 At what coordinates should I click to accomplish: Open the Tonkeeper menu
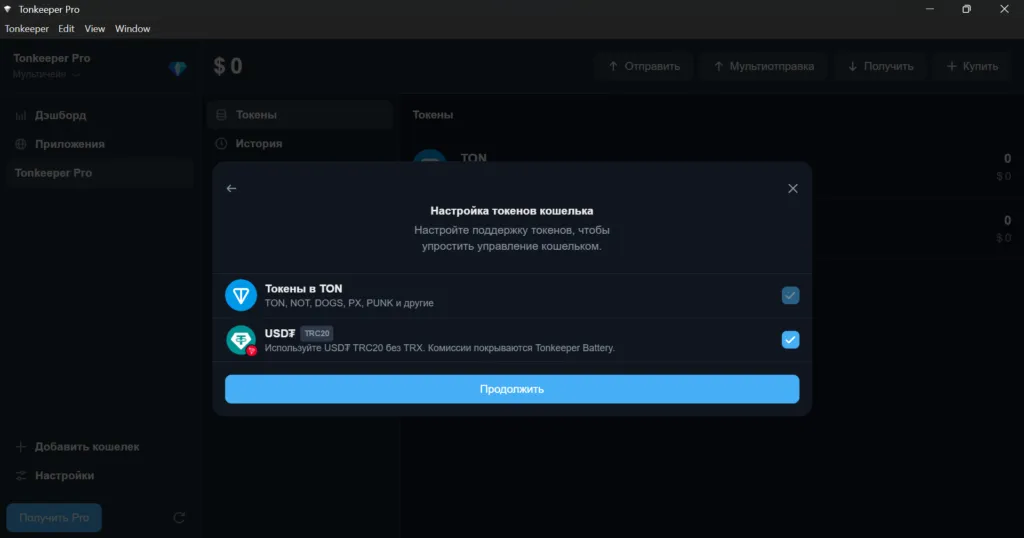click(27, 29)
